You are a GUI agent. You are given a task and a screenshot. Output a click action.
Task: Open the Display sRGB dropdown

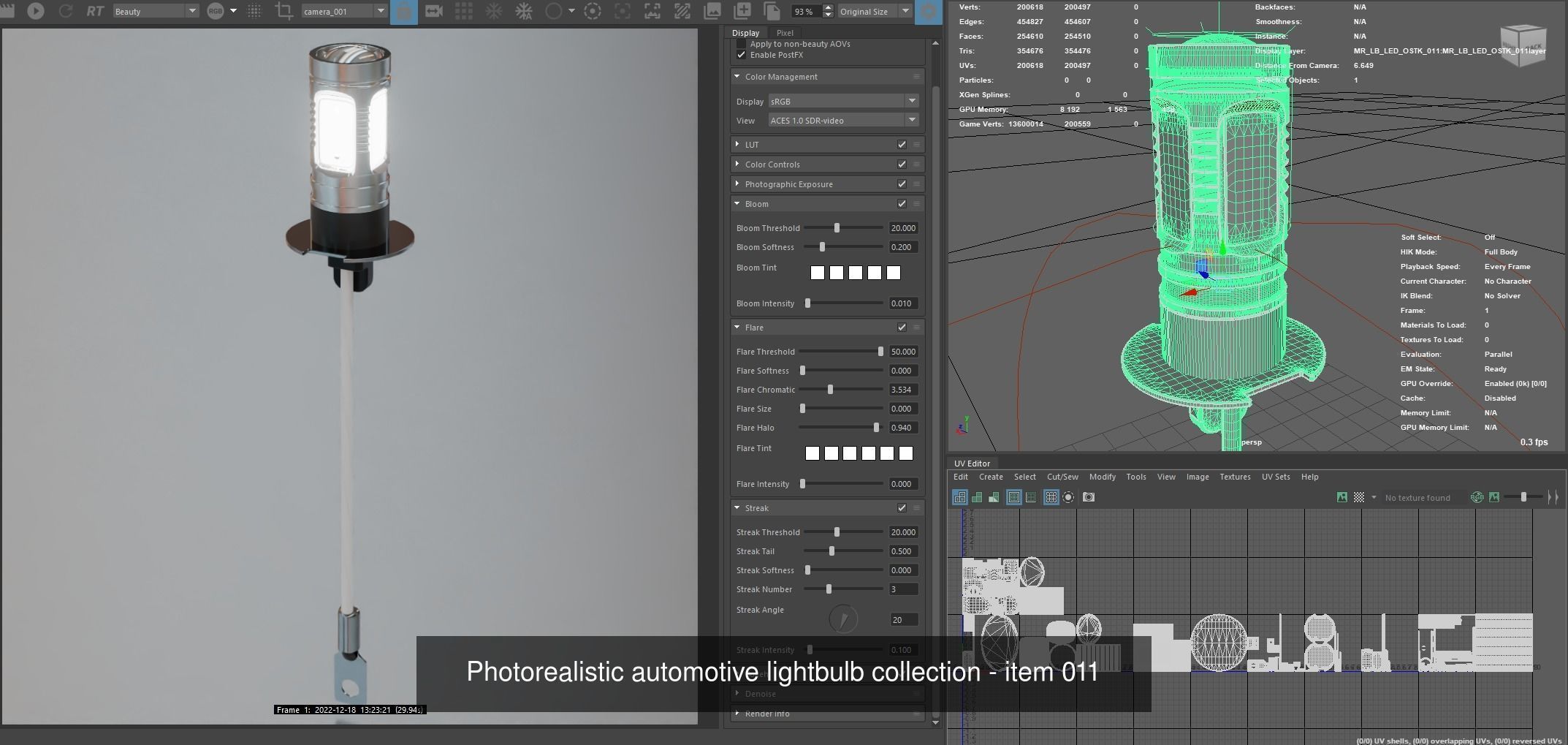tap(843, 101)
